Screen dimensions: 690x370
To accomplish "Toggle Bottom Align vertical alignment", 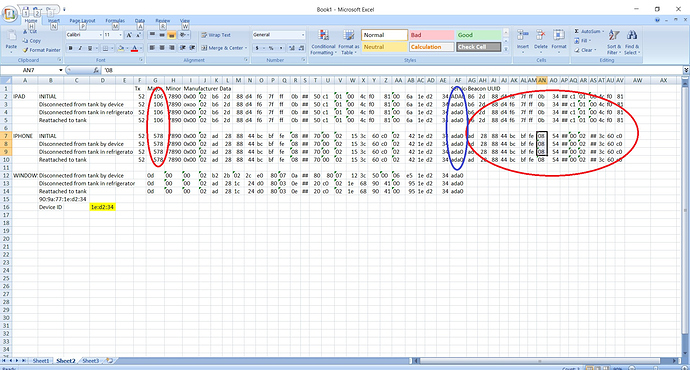I will 172,35.
